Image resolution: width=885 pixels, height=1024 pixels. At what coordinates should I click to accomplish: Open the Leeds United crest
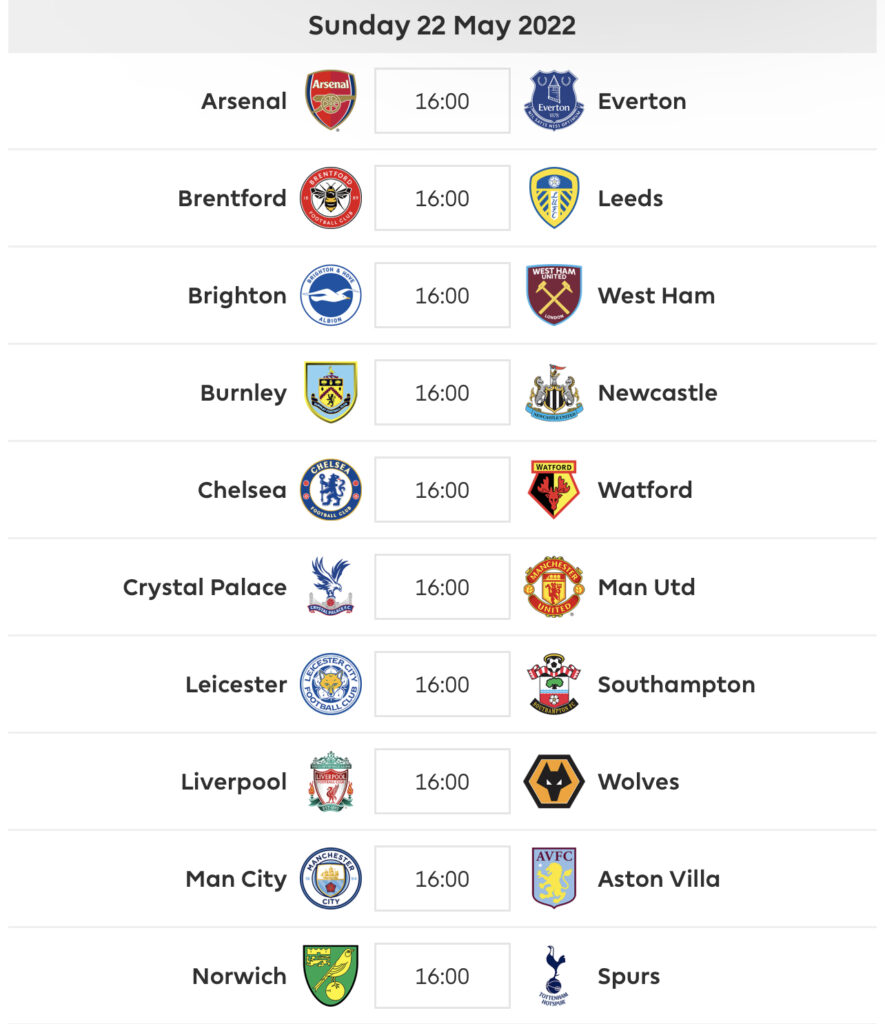click(554, 198)
